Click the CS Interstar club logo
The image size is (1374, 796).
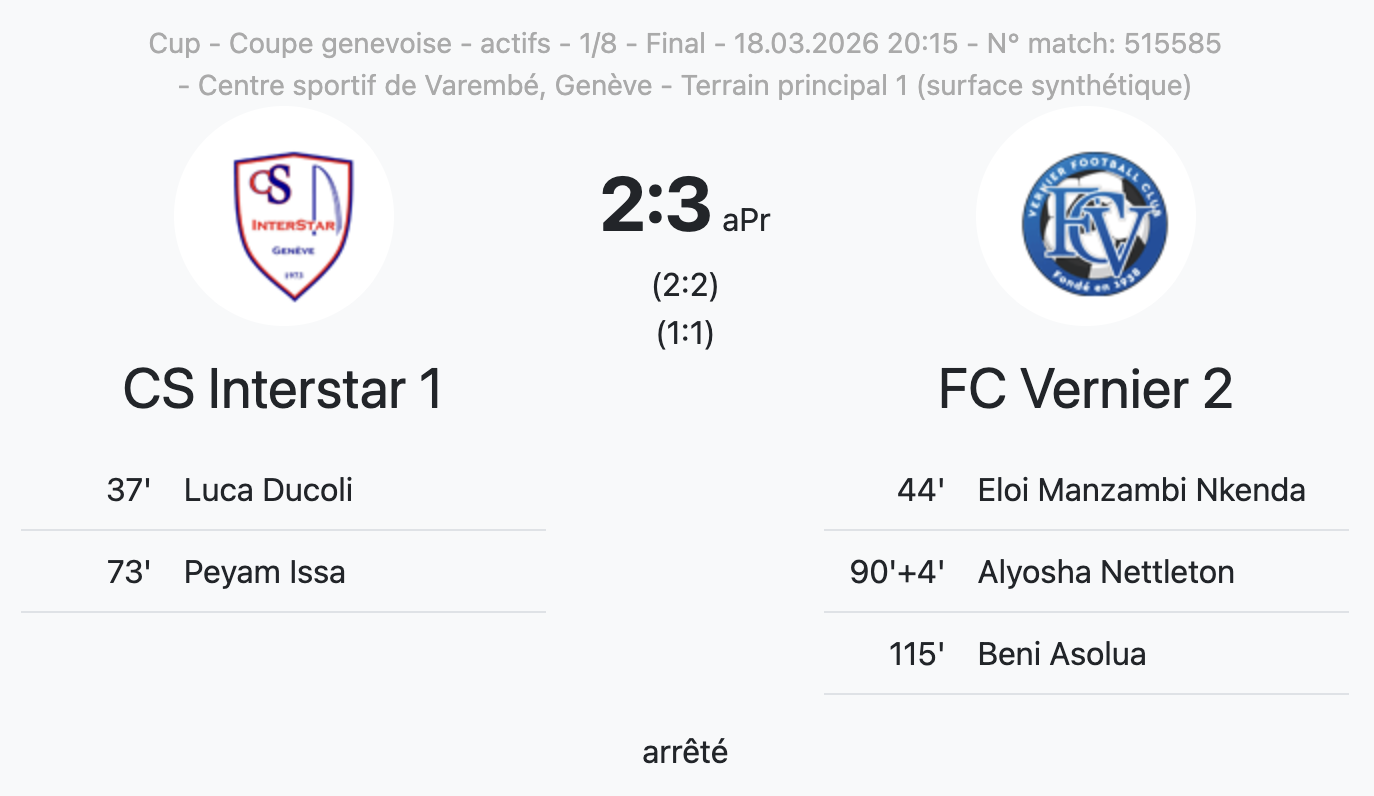284,217
